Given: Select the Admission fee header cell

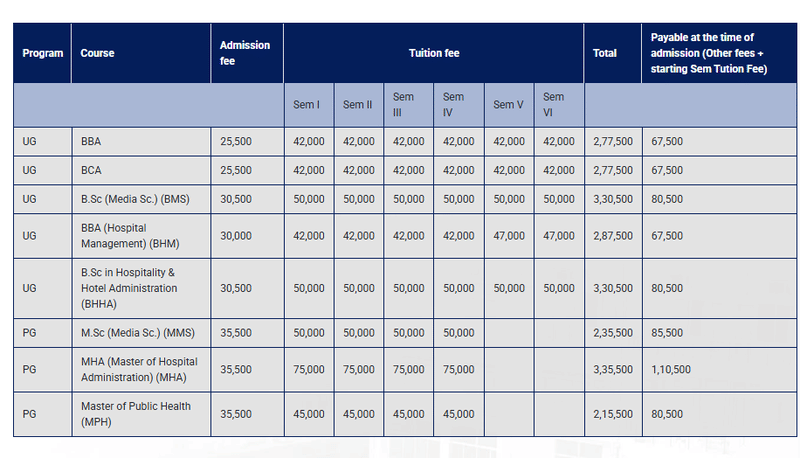Looking at the screenshot, I should 245,53.
